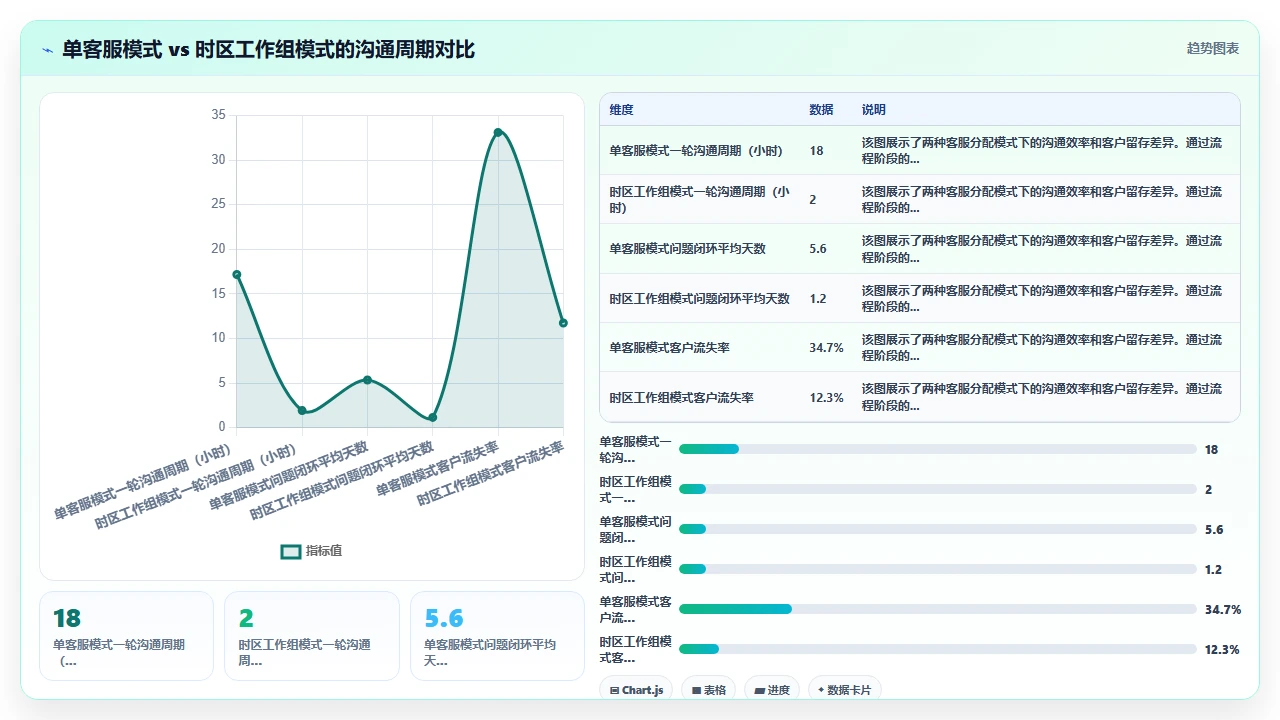Click the y-axis label 35
Image resolution: width=1280 pixels, height=720 pixels.
[219, 115]
